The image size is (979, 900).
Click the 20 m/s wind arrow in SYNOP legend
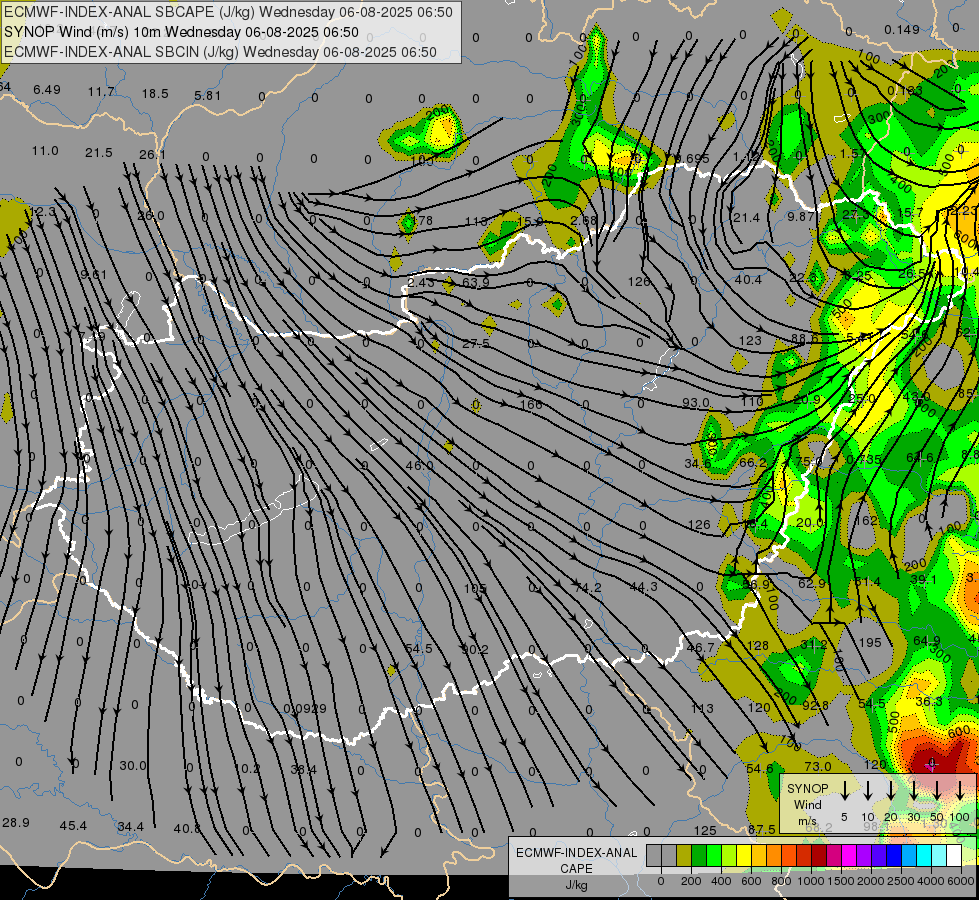891,790
